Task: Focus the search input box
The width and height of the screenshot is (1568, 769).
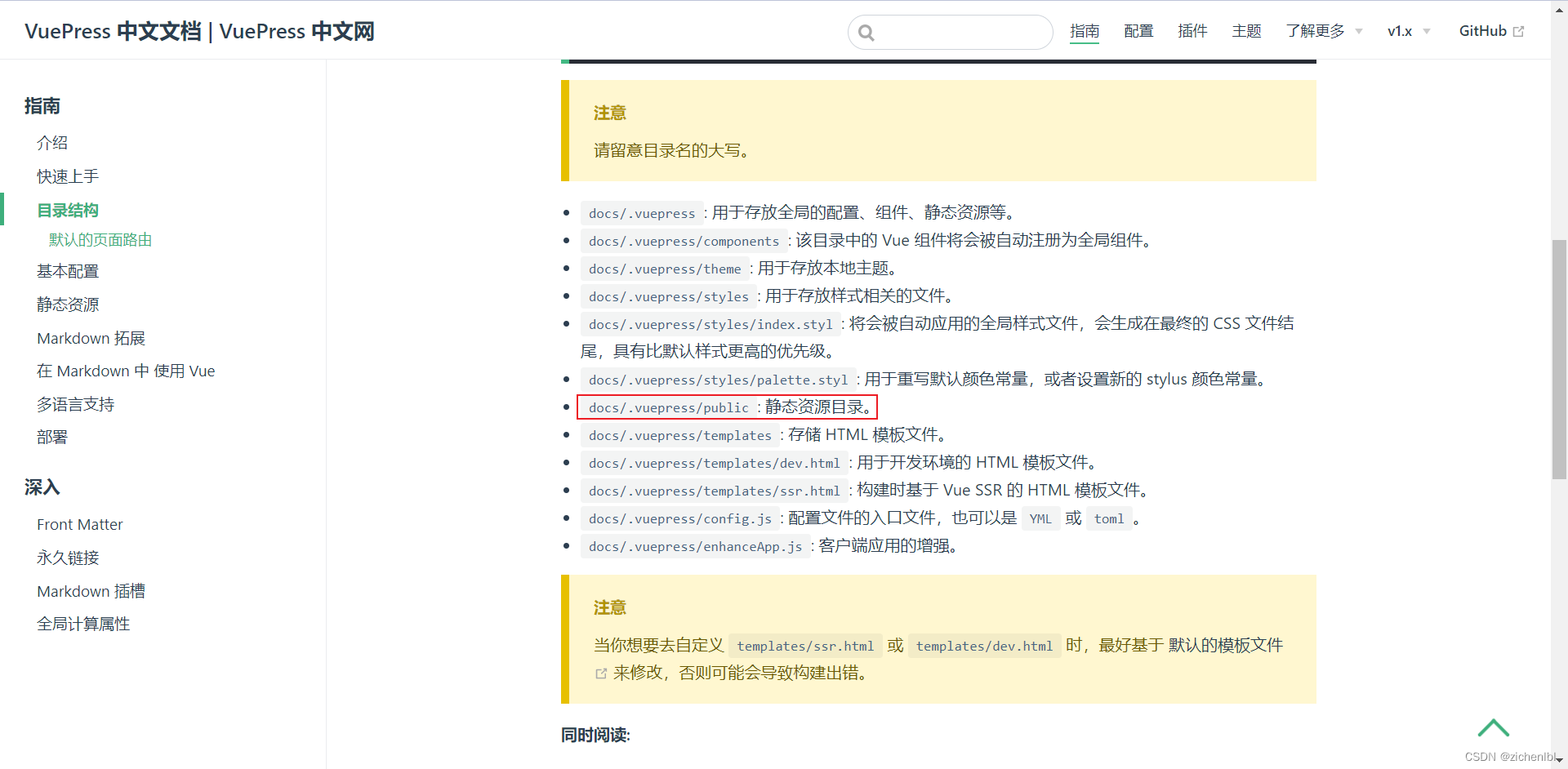Action: tap(951, 33)
